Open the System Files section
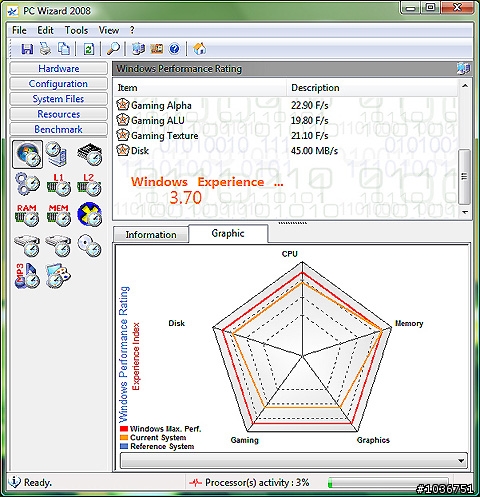The image size is (480, 497). pyautogui.click(x=59, y=99)
